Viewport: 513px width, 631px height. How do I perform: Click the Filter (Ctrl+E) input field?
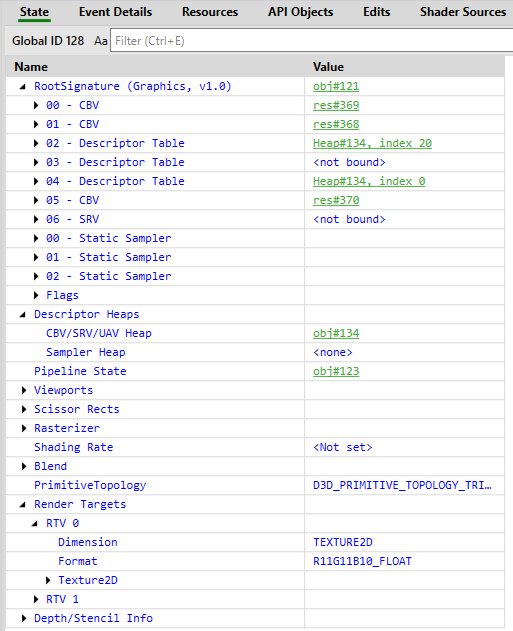(x=311, y=40)
